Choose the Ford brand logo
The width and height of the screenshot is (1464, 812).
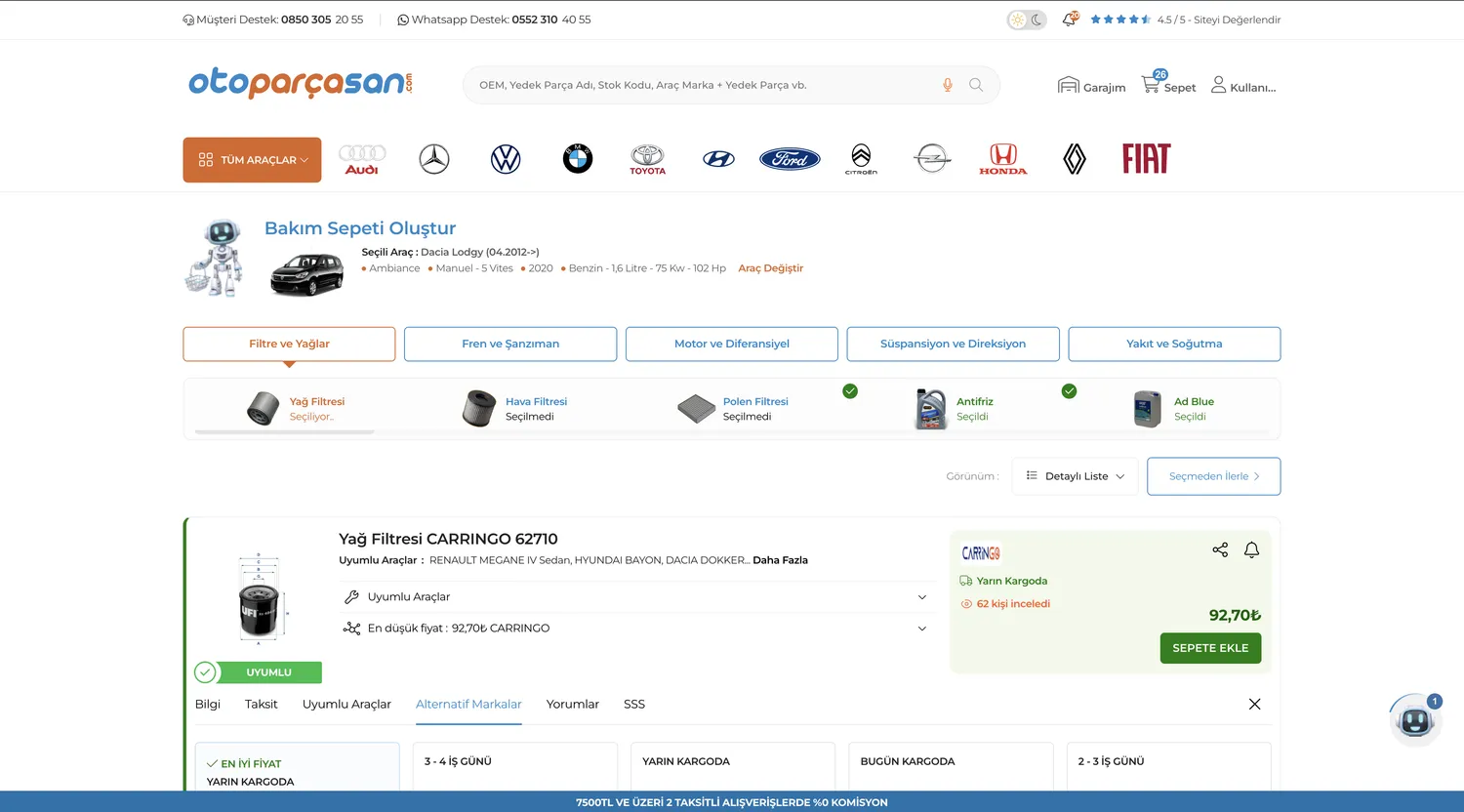[x=790, y=159]
